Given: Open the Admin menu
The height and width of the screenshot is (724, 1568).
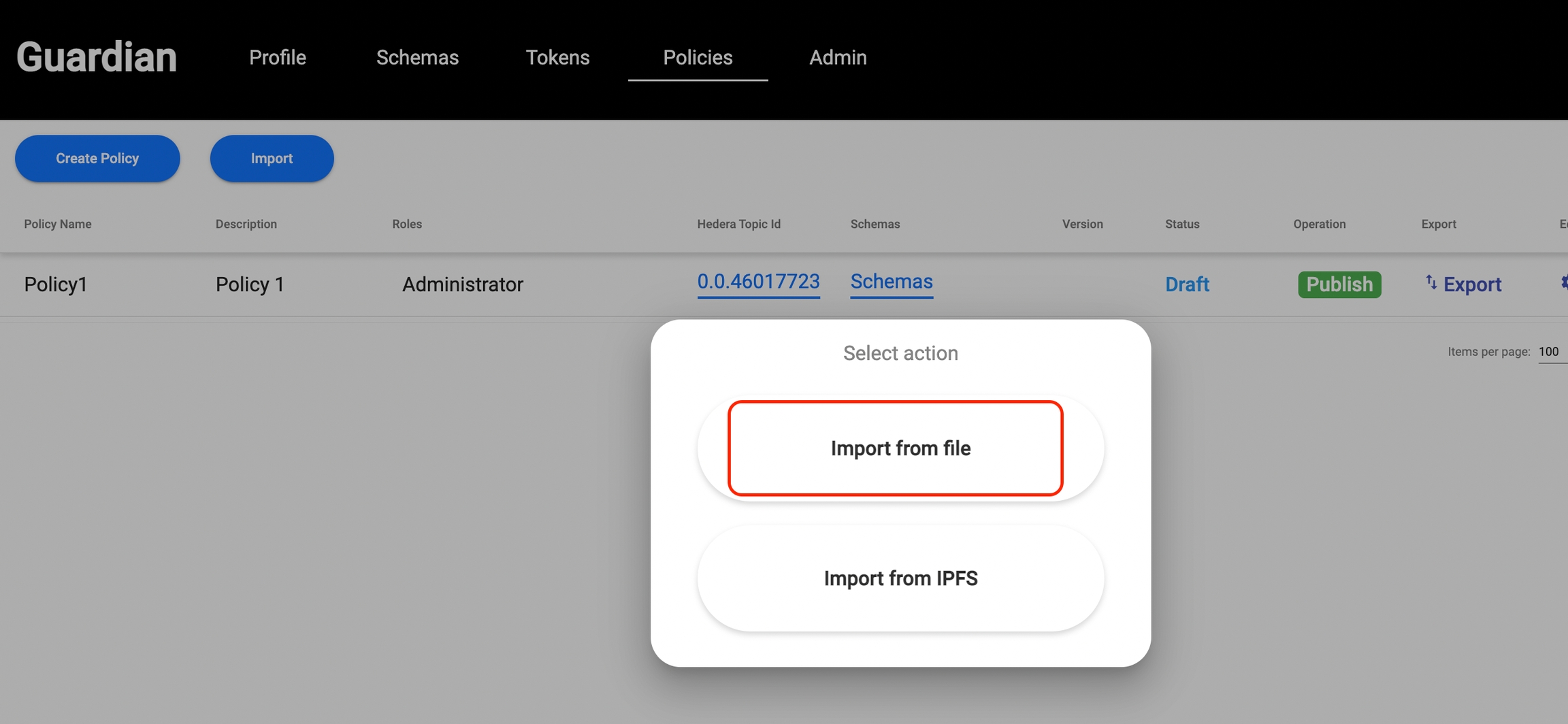Looking at the screenshot, I should (x=838, y=58).
